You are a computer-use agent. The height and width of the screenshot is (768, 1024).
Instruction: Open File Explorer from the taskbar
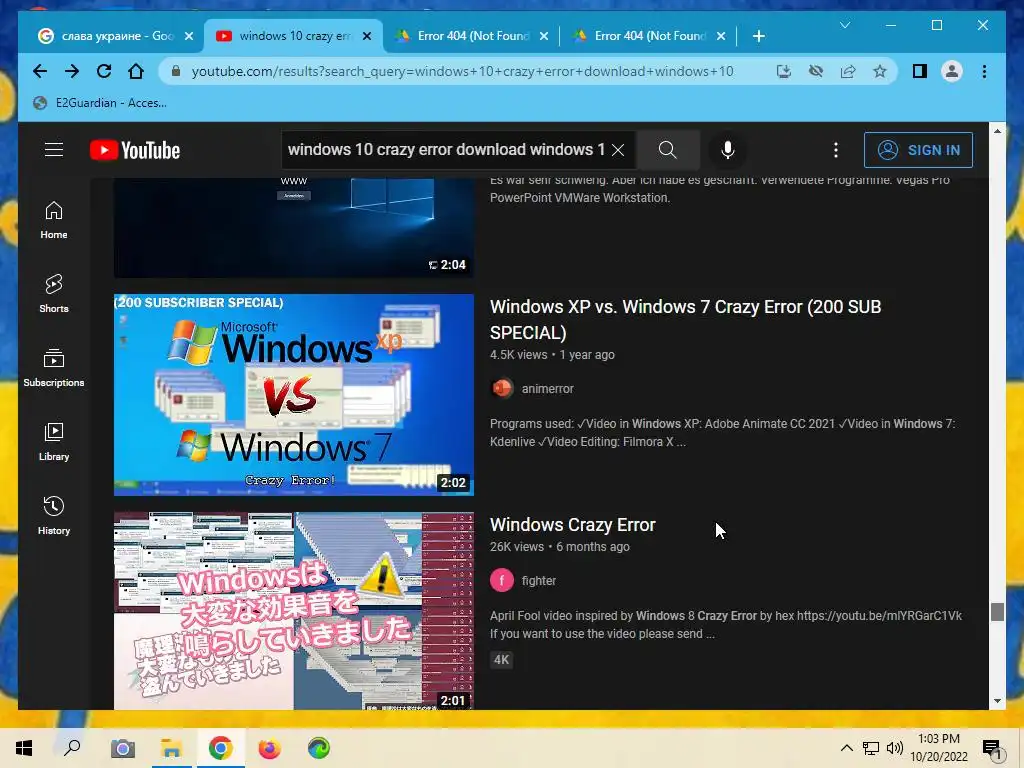coord(171,748)
